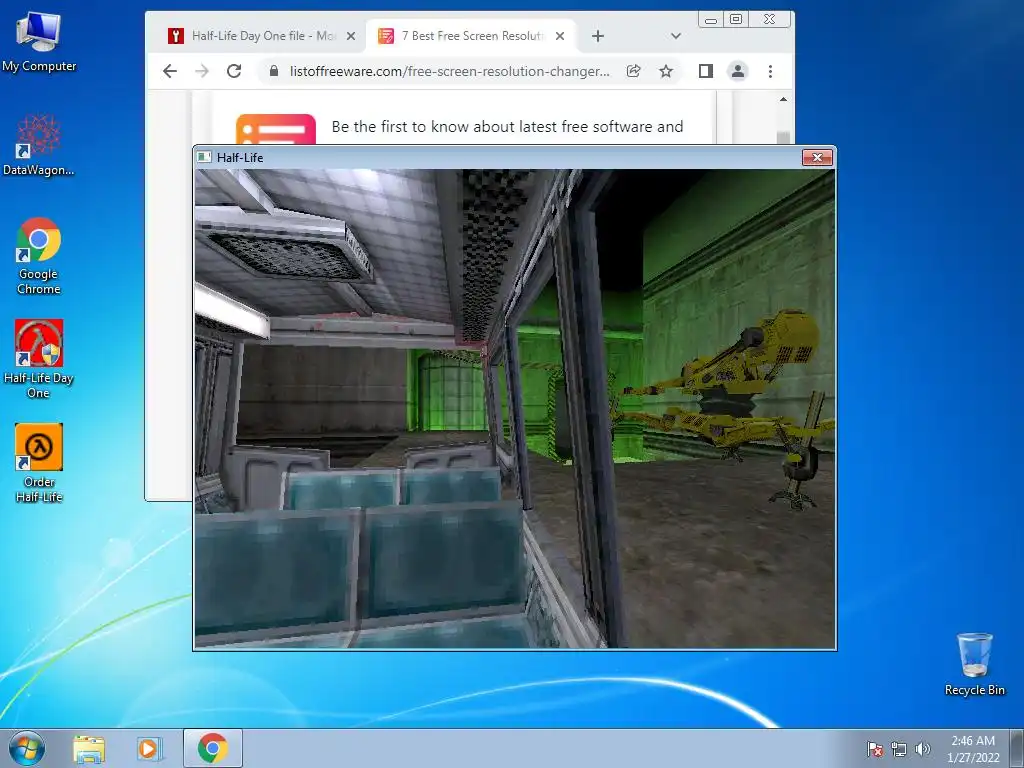This screenshot has height=768, width=1024.
Task: Expand the tab search chevron in Chrome
Action: tap(676, 36)
